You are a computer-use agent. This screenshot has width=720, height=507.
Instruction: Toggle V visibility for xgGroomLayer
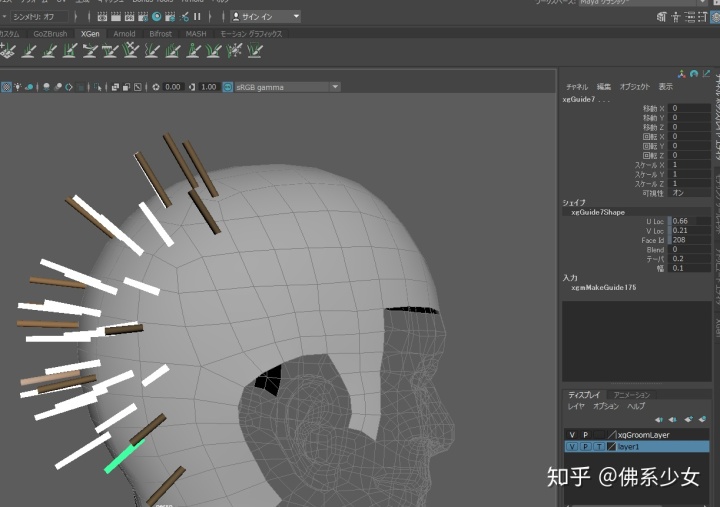572,435
